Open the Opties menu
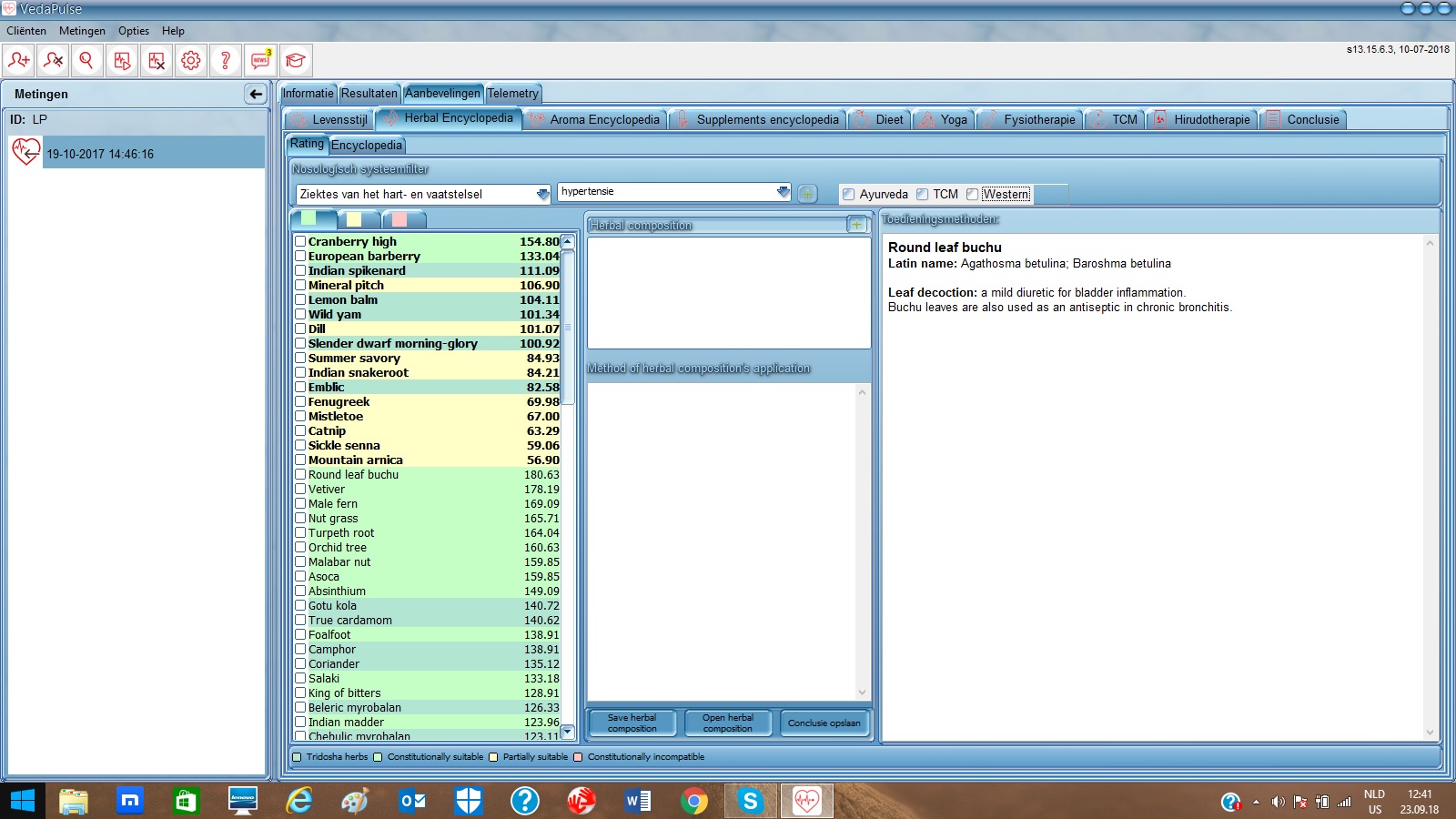 click(133, 31)
